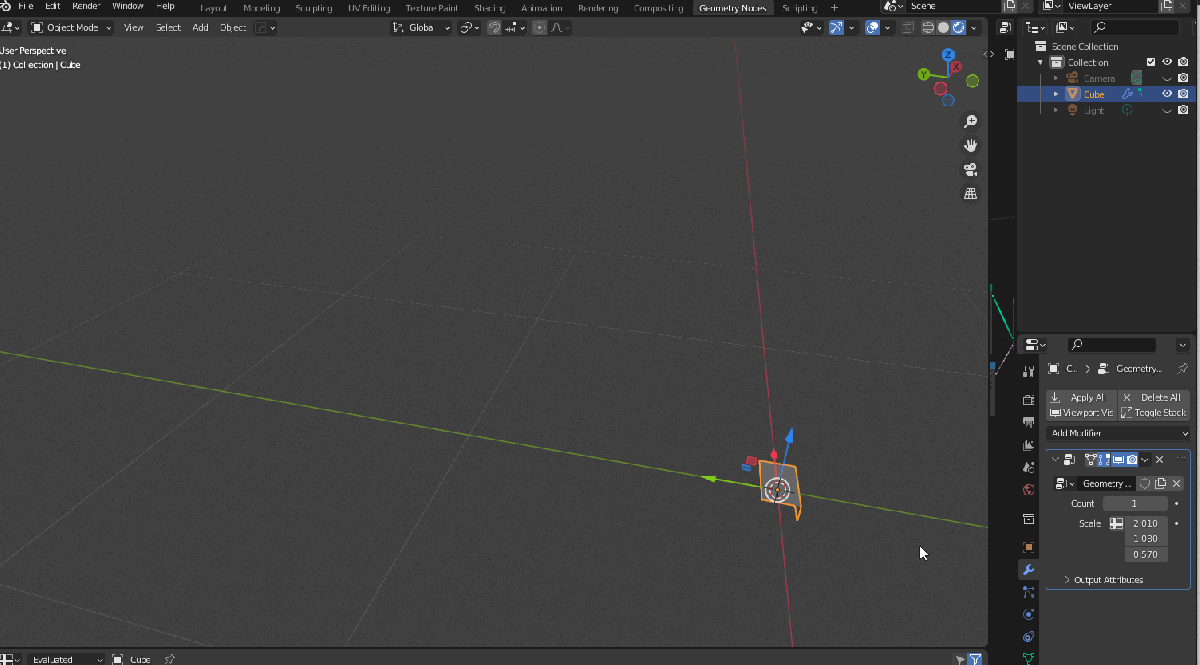Screen dimensions: 1200x665
Task: Open the Add menu in viewport header
Action: point(200,28)
